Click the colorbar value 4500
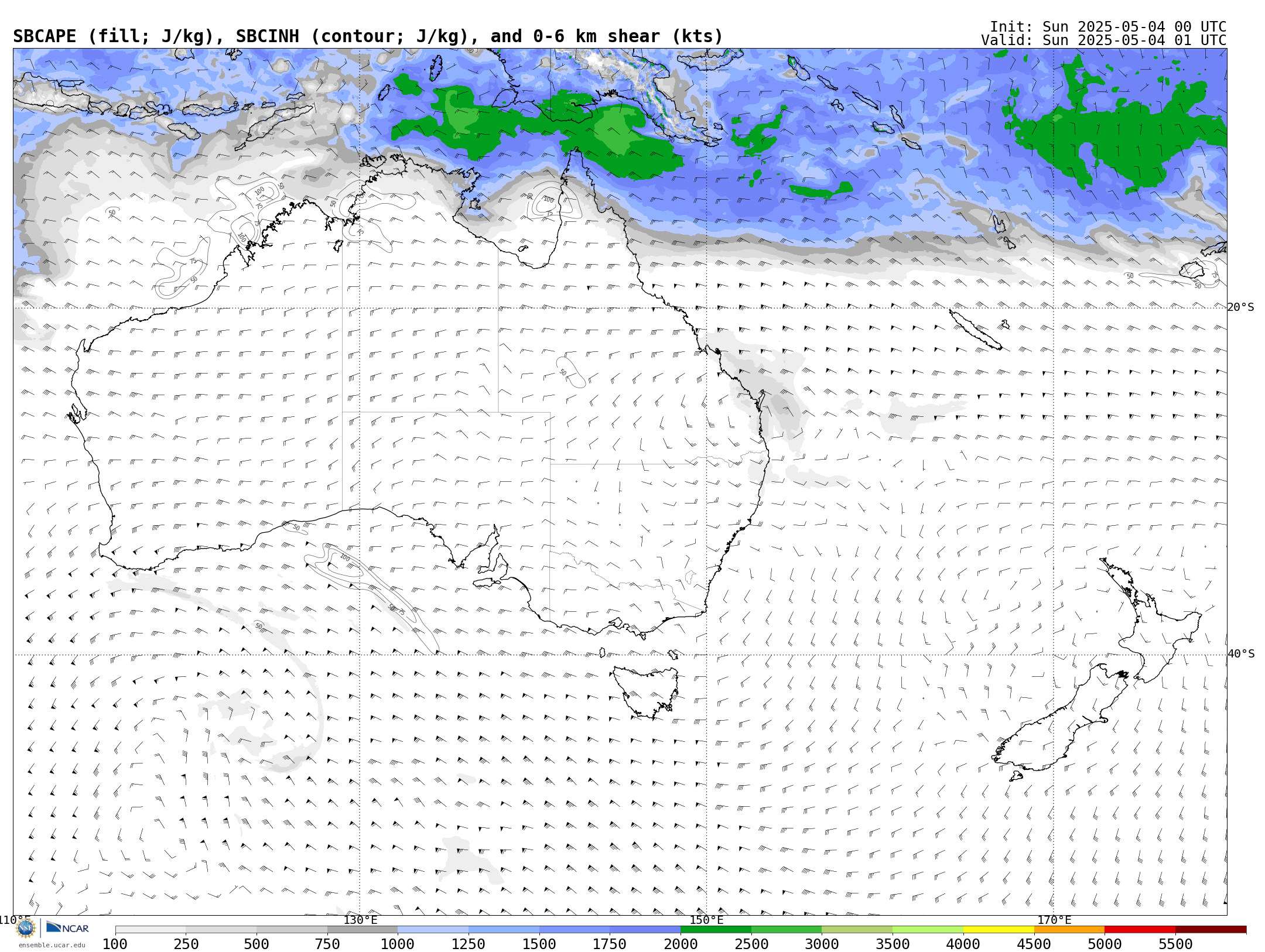The height and width of the screenshot is (952, 1265). click(x=1034, y=944)
